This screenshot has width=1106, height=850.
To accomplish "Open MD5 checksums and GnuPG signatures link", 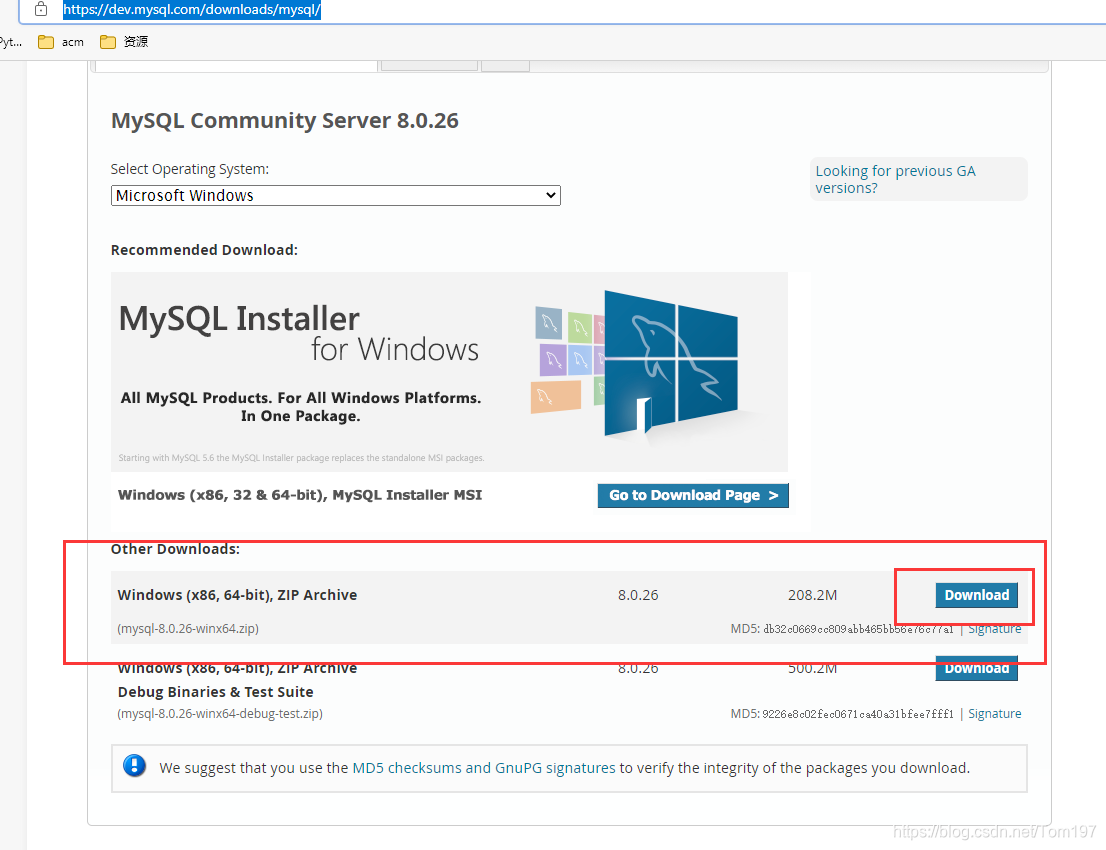I will (x=484, y=767).
